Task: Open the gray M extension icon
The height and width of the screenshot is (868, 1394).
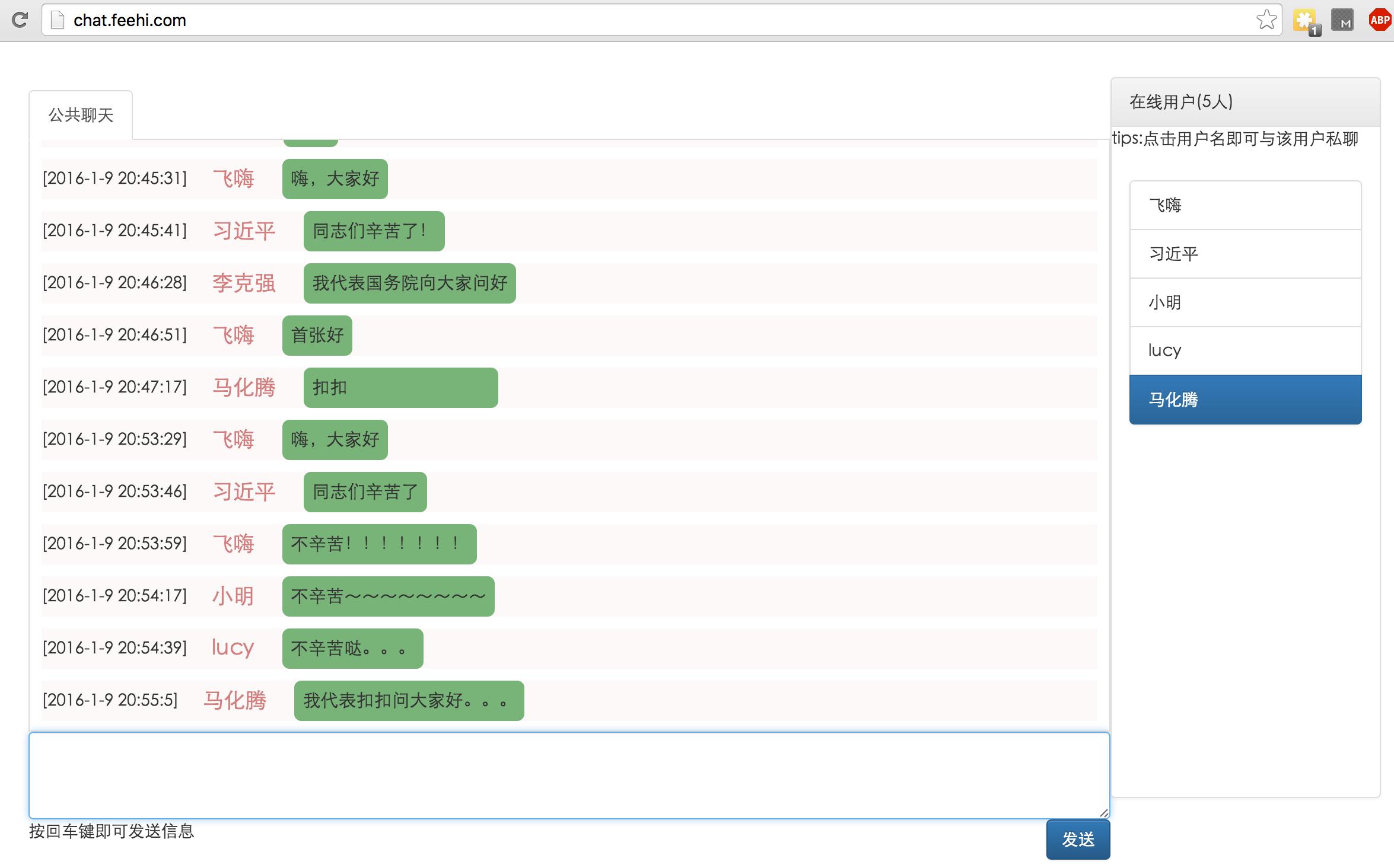Action: [1342, 20]
